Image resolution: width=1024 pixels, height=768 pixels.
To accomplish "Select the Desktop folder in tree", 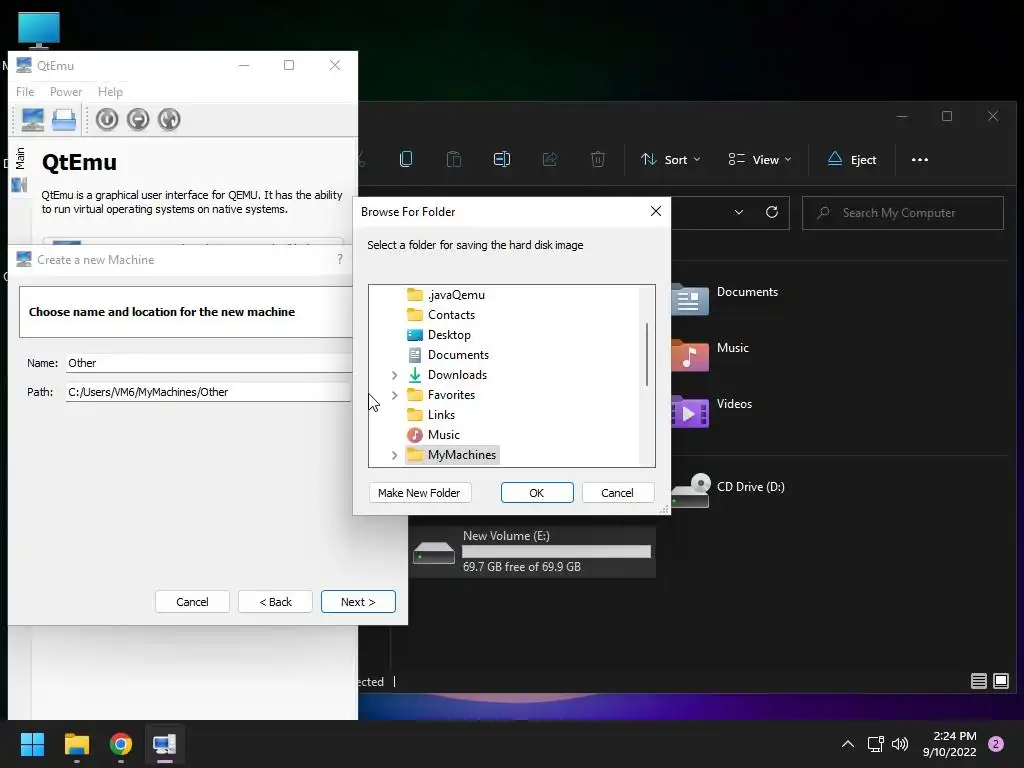I will pos(439,335).
